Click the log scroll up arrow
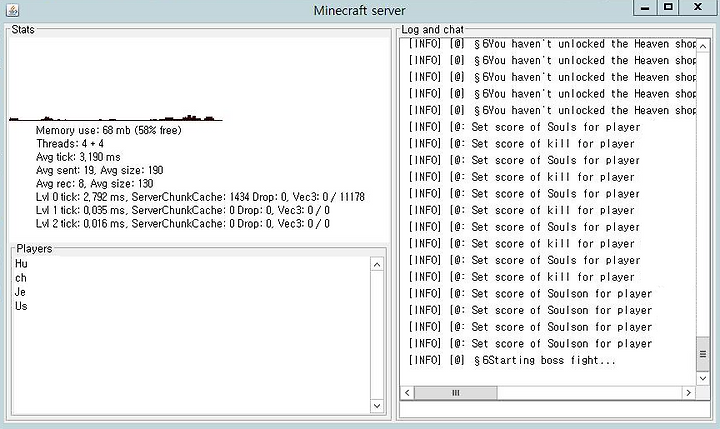720x429 pixels. click(703, 46)
